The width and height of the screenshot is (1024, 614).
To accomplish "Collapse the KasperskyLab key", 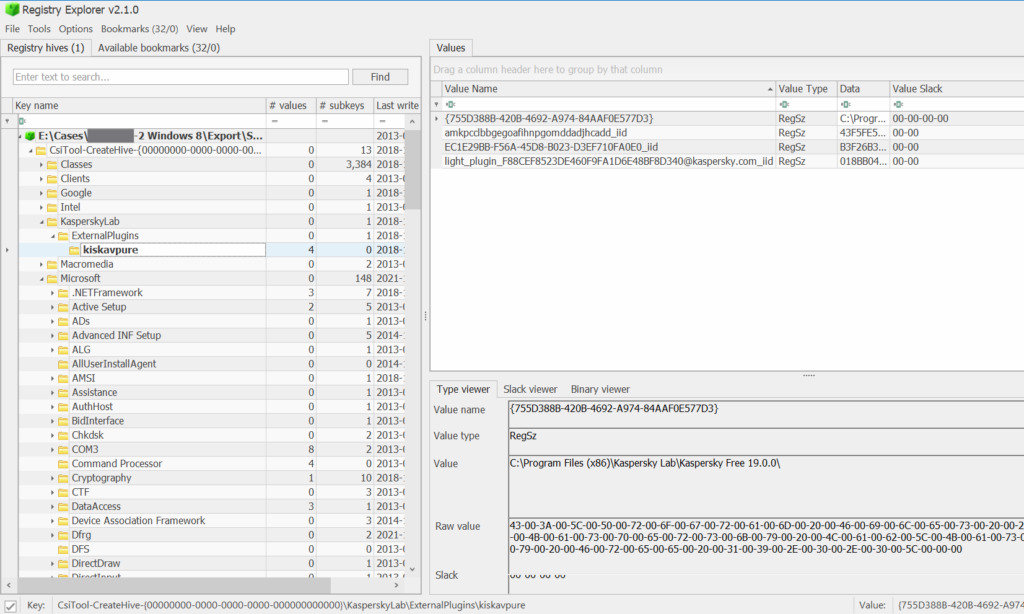I will point(42,222).
